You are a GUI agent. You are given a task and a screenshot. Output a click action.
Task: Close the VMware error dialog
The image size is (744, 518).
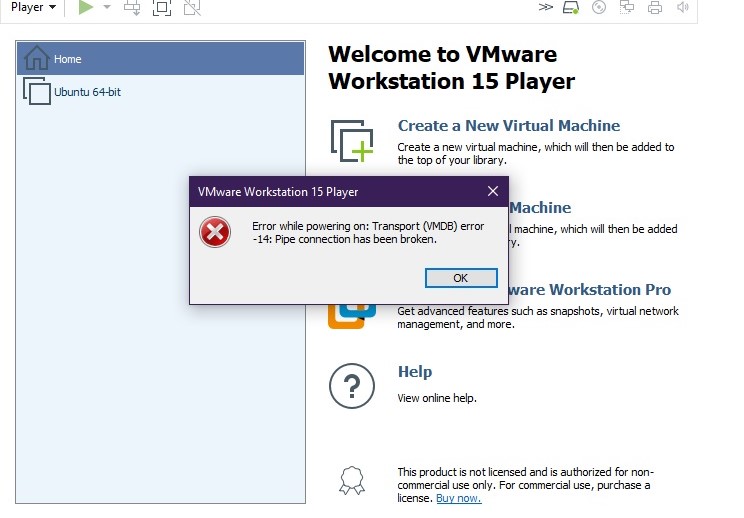(x=493, y=191)
